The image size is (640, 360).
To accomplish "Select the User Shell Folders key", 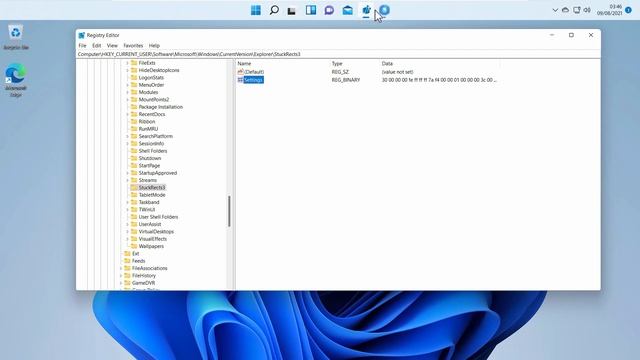I will pos(158,217).
